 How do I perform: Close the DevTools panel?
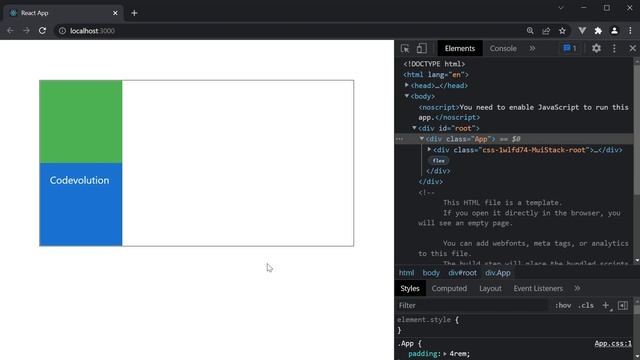click(633, 49)
